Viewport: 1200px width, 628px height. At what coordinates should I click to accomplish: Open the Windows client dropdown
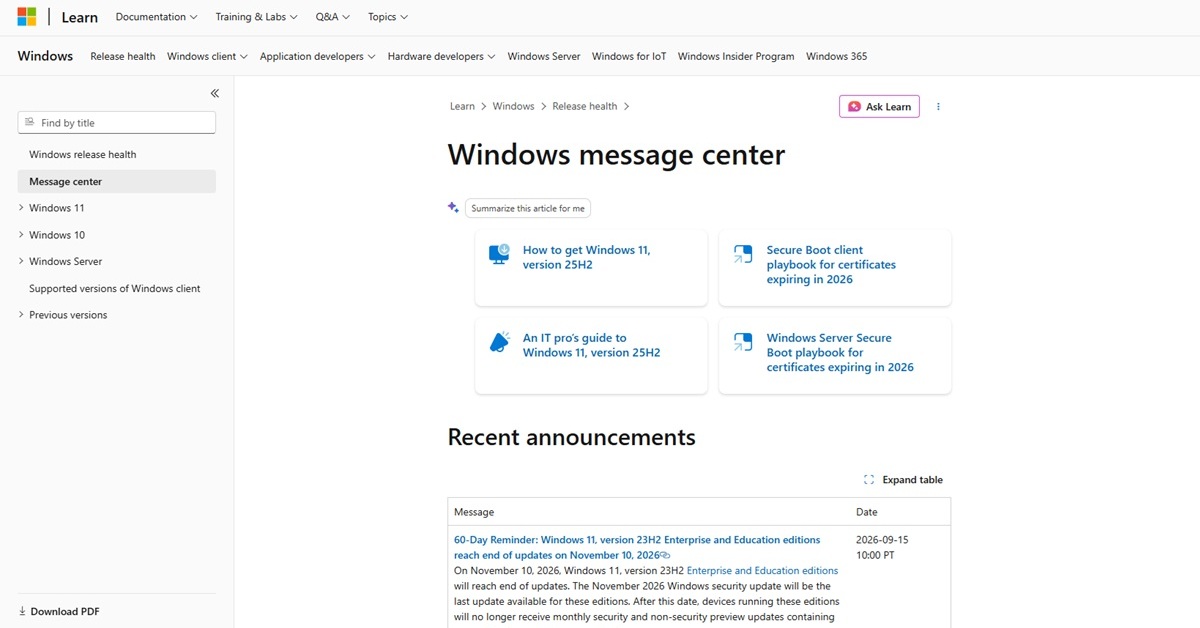(x=207, y=56)
